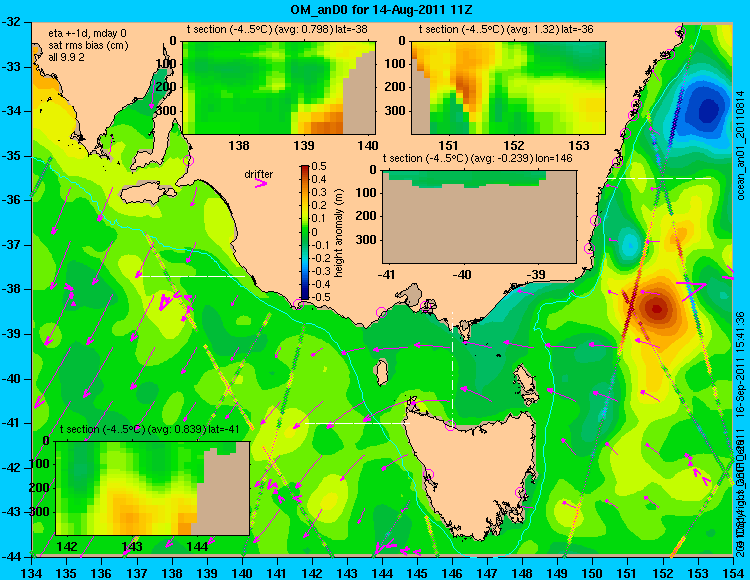Image resolution: width=750 pixels, height=580 pixels.
Task: Click the title "OM_anD0 for 14-Aug-2011 11Z"
Action: [381, 10]
